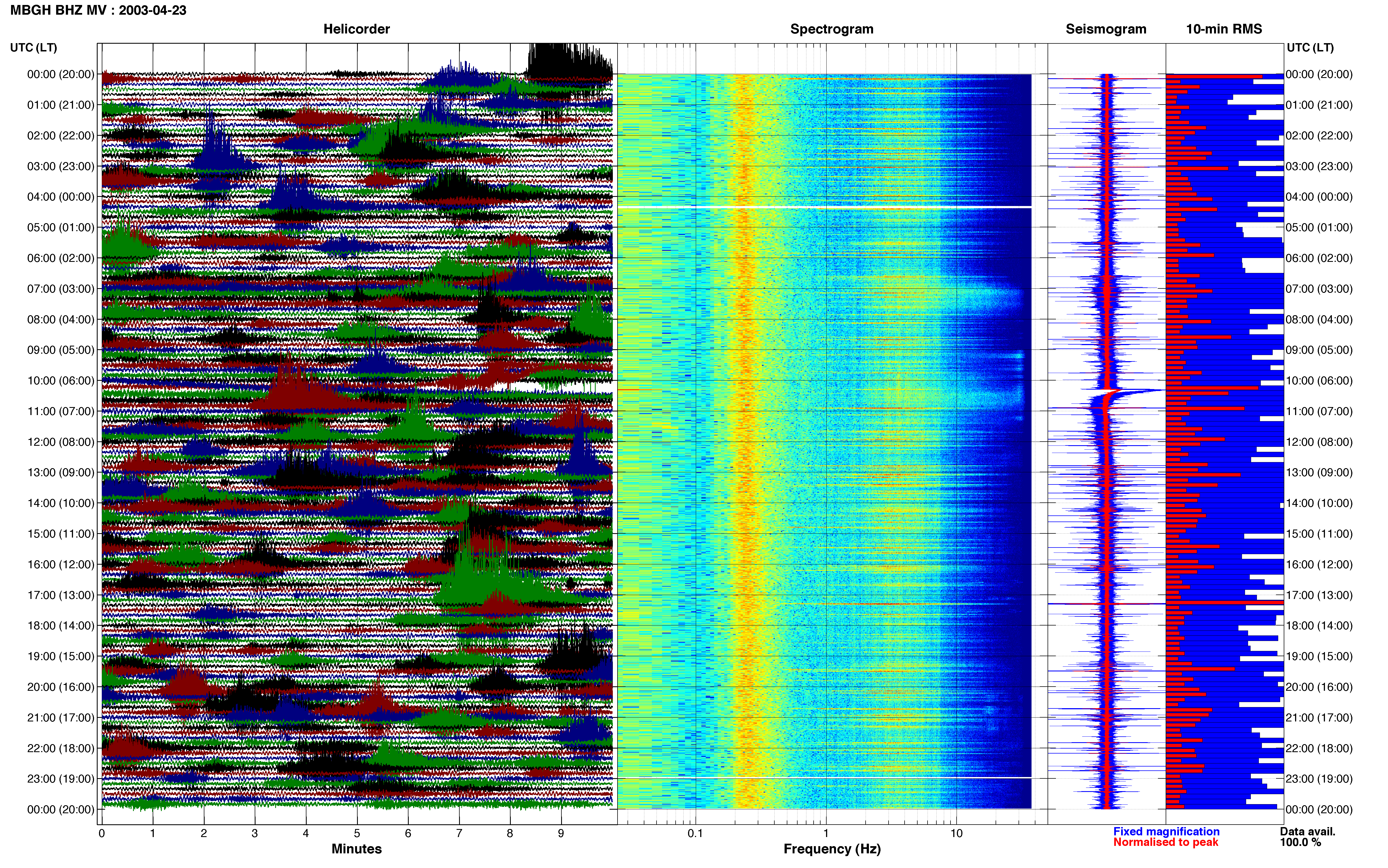Click left time label '02:00 (22:00)'
Viewport: 1388px width, 868px height.
[60, 135]
